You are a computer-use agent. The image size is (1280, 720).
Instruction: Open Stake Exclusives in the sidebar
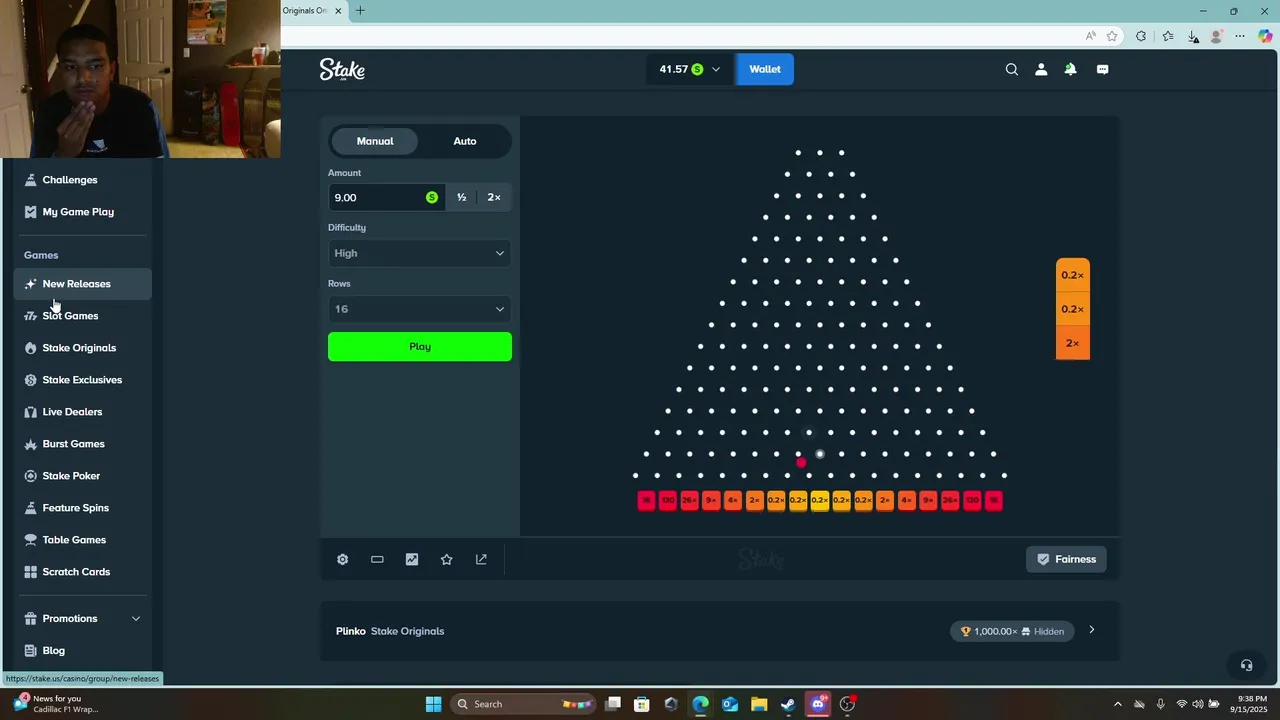(x=83, y=380)
